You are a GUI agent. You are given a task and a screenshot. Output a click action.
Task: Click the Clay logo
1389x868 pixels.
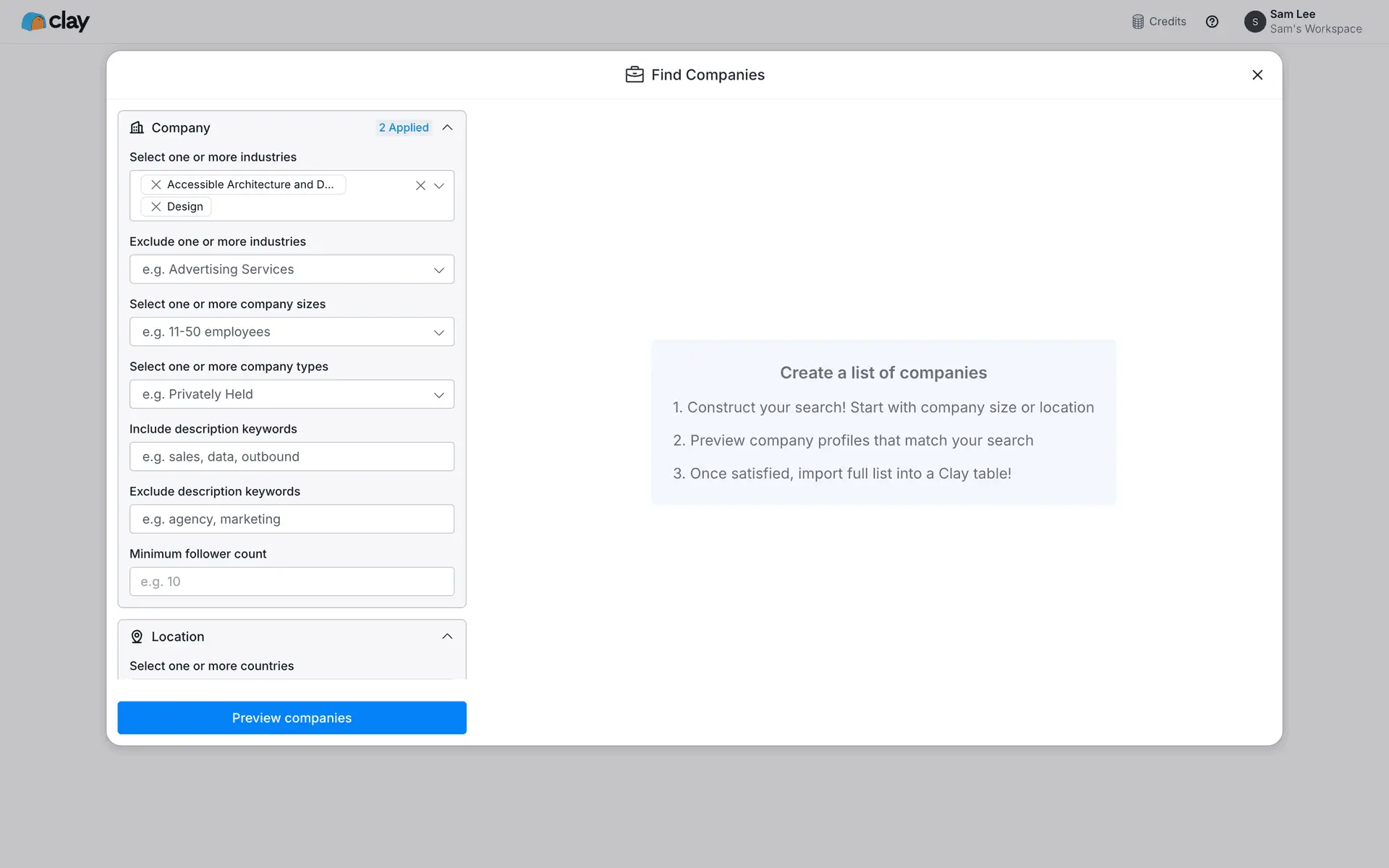coord(55,22)
